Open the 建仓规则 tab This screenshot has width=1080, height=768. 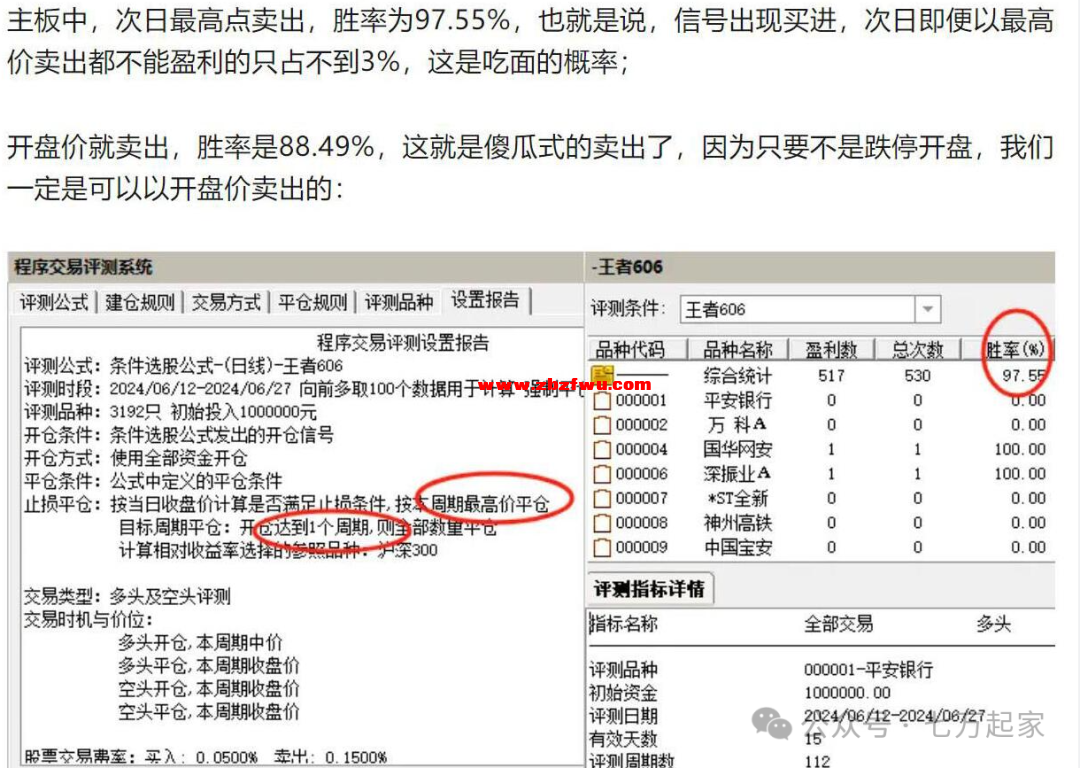coord(140,302)
